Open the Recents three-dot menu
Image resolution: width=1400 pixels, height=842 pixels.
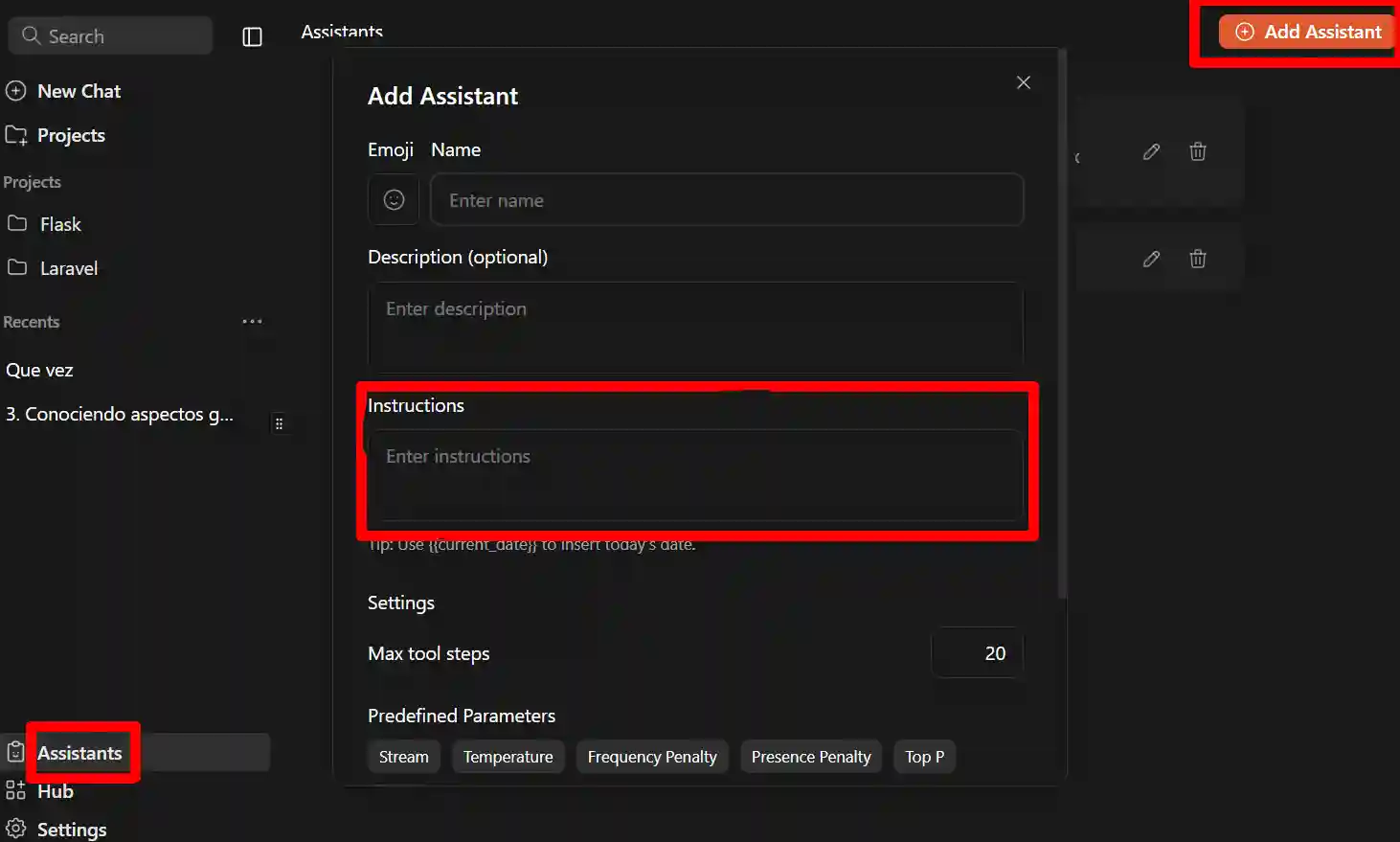[x=252, y=322]
